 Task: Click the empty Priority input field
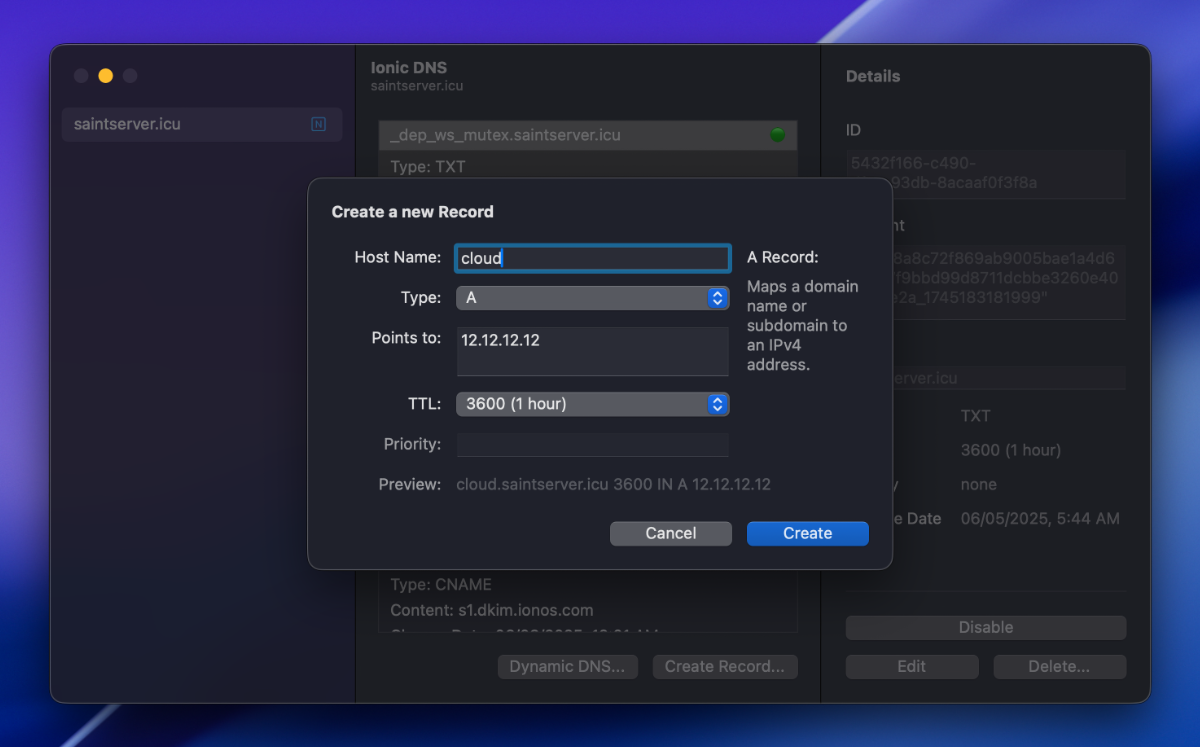point(592,445)
